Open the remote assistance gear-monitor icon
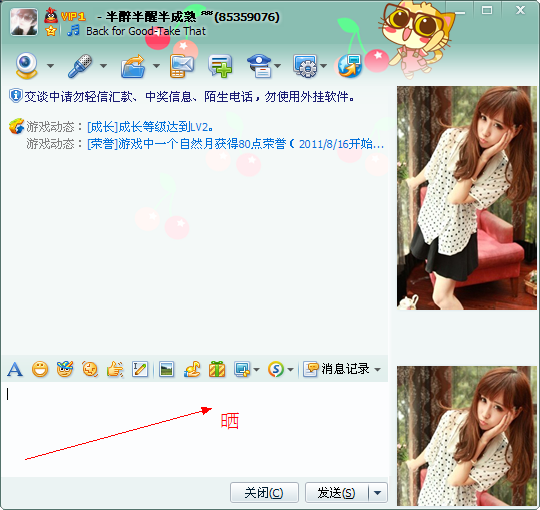The width and height of the screenshot is (540, 510). pyautogui.click(x=305, y=66)
